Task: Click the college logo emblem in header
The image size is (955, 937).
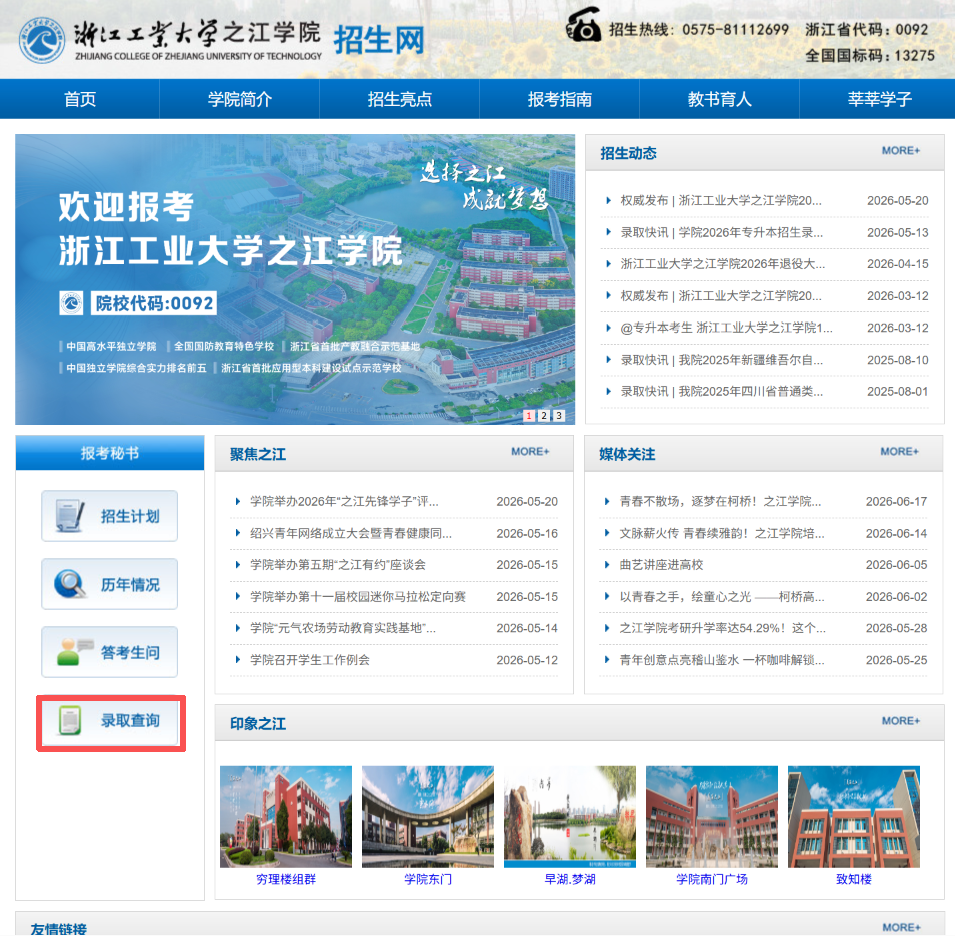Action: pos(41,40)
